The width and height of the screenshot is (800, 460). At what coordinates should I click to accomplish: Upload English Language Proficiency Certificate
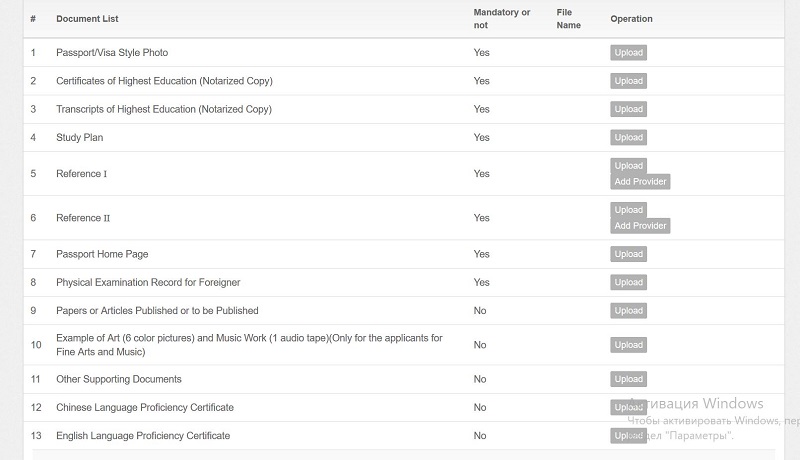(x=629, y=436)
